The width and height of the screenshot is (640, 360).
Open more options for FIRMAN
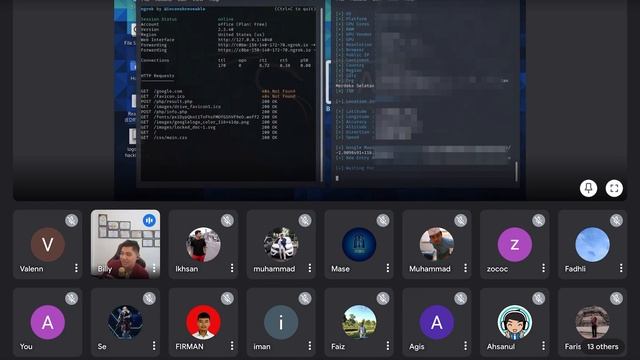point(232,346)
